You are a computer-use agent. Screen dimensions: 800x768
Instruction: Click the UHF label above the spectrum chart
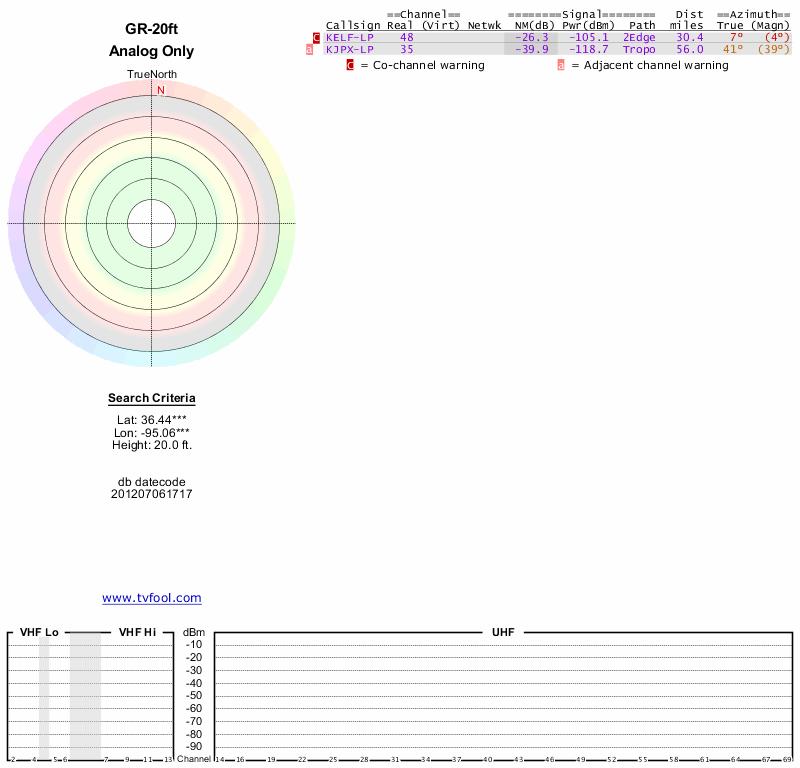click(503, 633)
